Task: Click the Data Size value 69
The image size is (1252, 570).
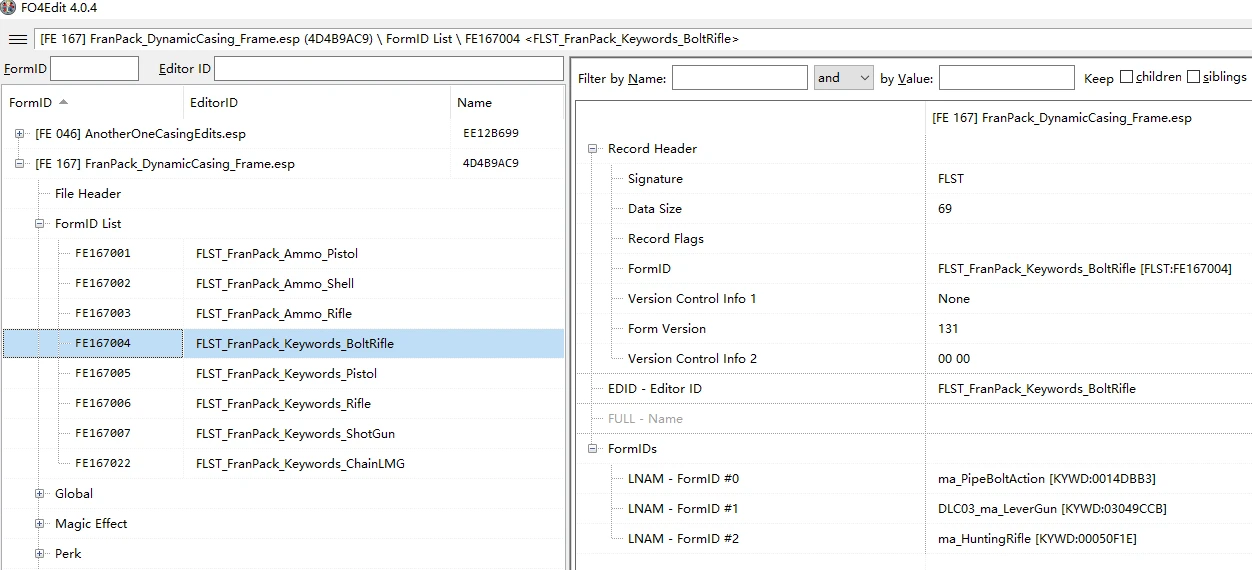Action: pos(945,208)
